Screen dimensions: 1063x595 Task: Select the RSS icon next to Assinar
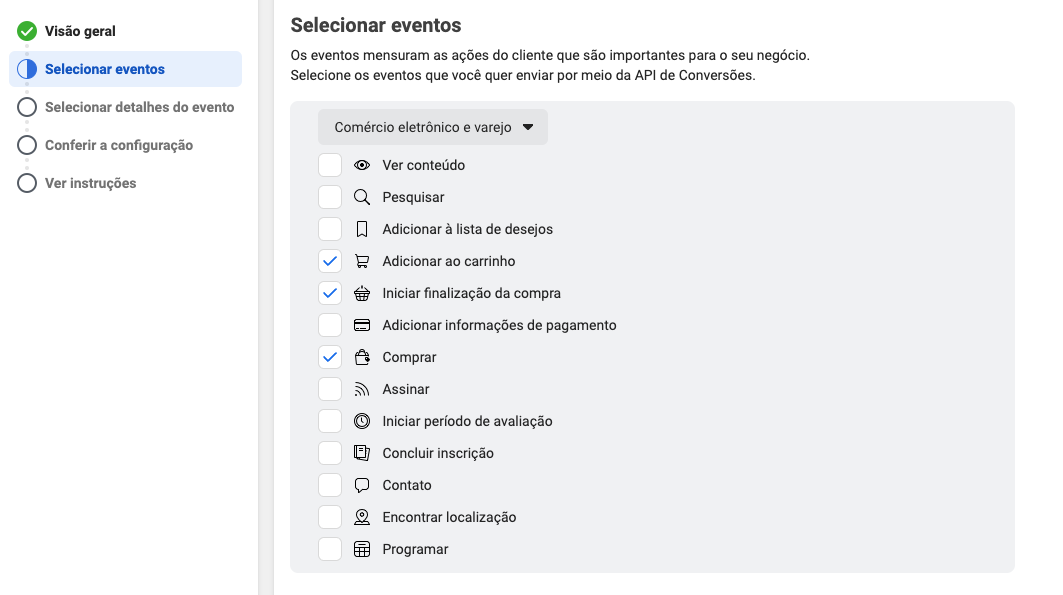[362, 388]
